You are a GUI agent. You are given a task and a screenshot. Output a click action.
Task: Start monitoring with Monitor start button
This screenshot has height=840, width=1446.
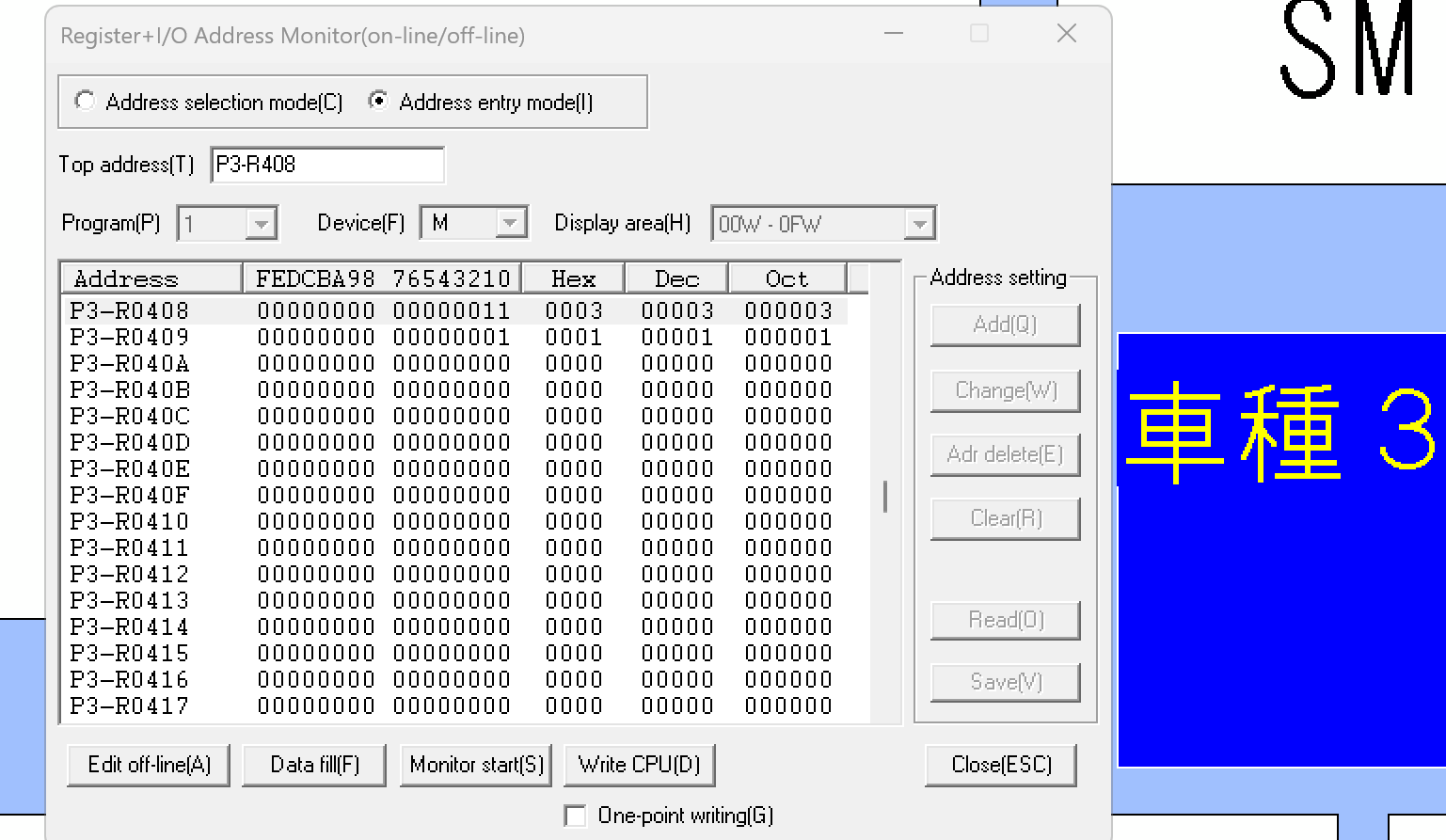(x=476, y=765)
